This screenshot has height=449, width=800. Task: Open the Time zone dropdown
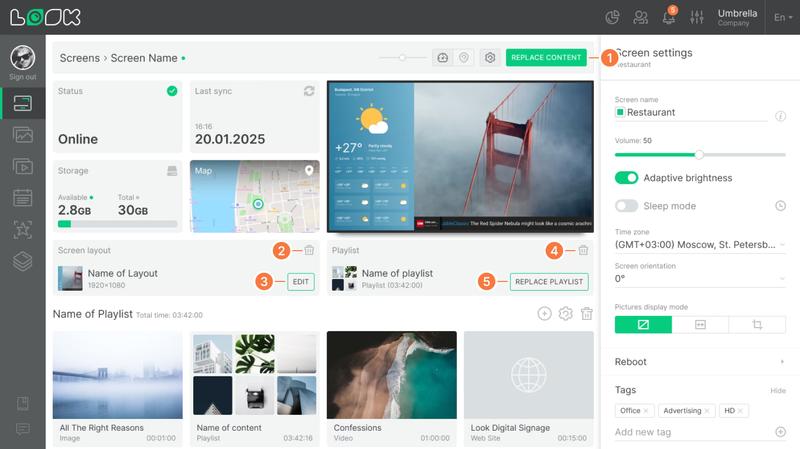[x=700, y=244]
